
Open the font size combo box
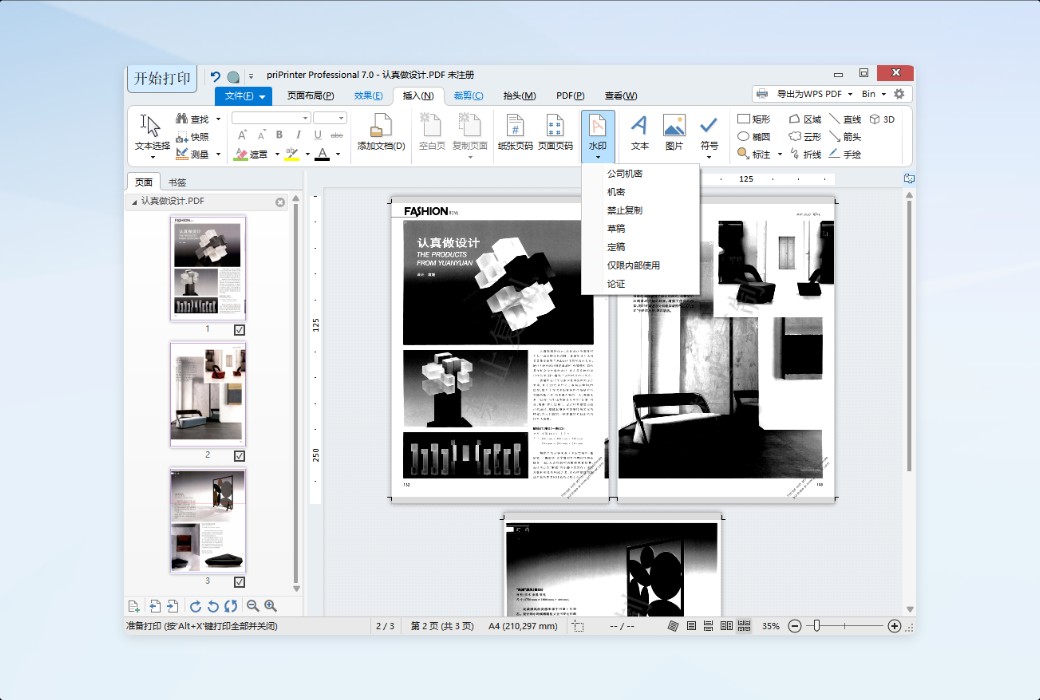[x=330, y=117]
